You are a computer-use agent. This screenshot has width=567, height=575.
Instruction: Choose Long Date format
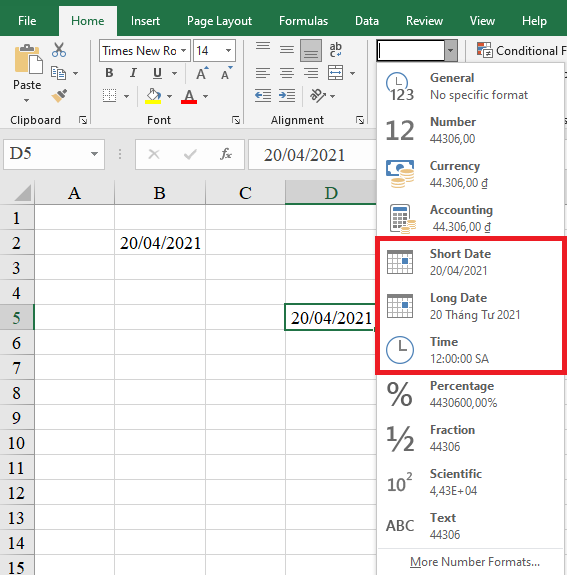click(x=471, y=306)
